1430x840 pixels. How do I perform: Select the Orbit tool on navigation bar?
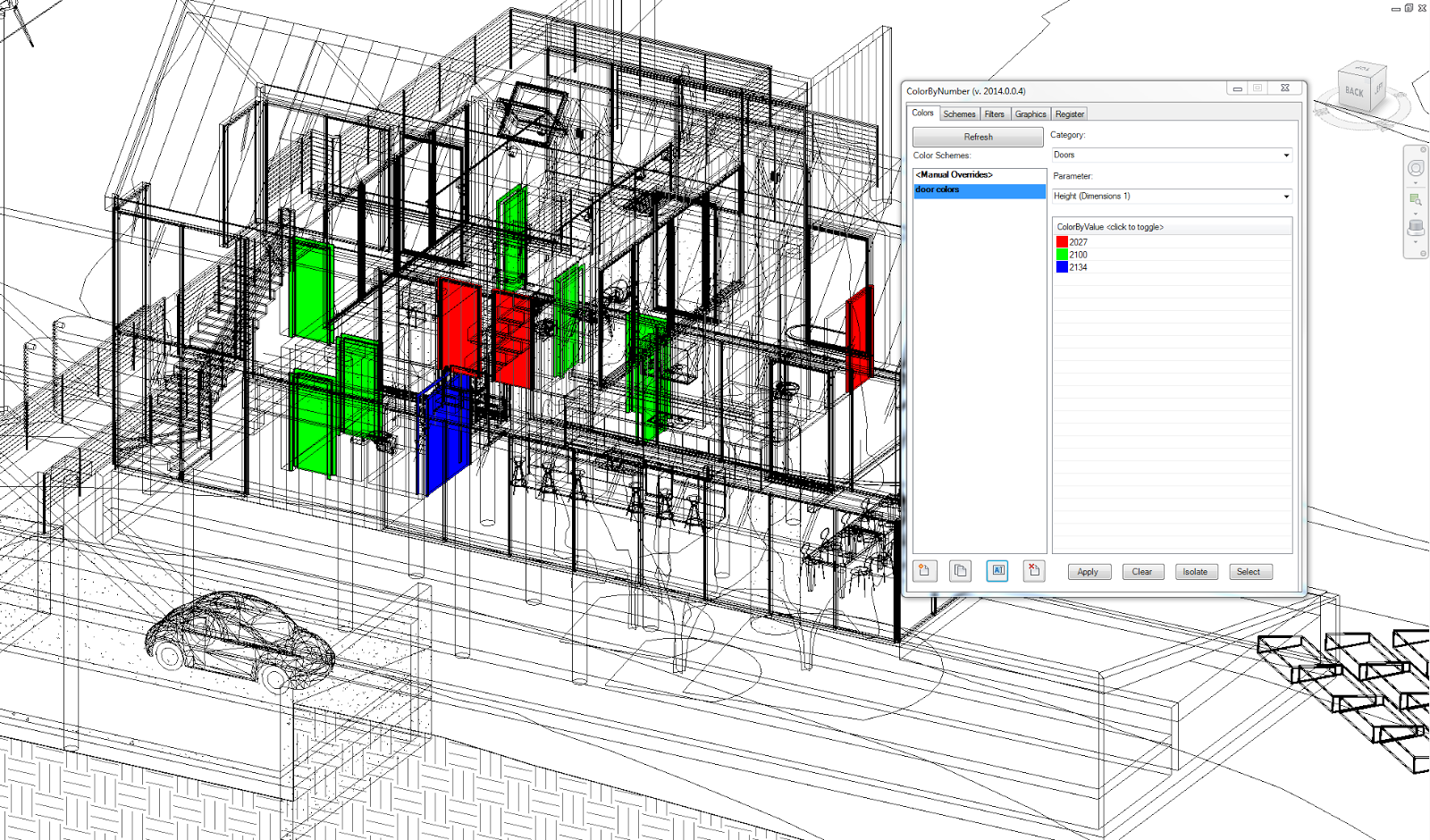(1415, 227)
